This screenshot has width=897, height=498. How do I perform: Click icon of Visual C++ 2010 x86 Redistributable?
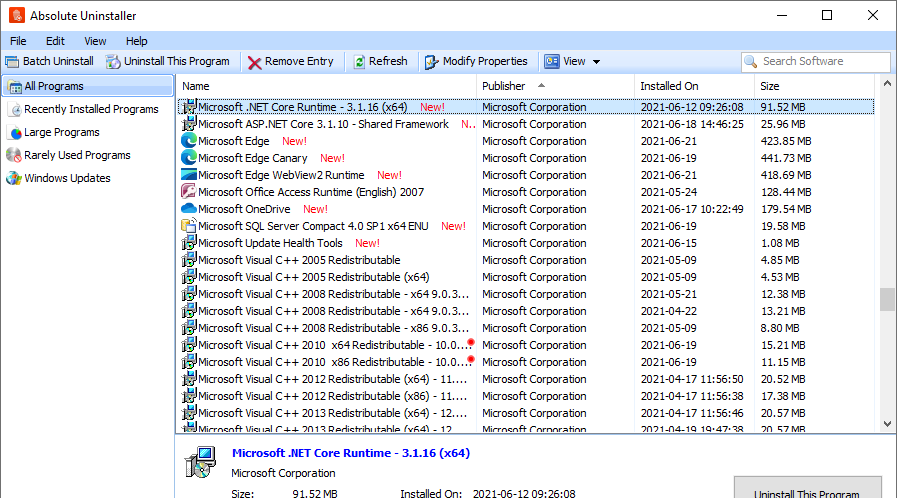click(x=189, y=362)
